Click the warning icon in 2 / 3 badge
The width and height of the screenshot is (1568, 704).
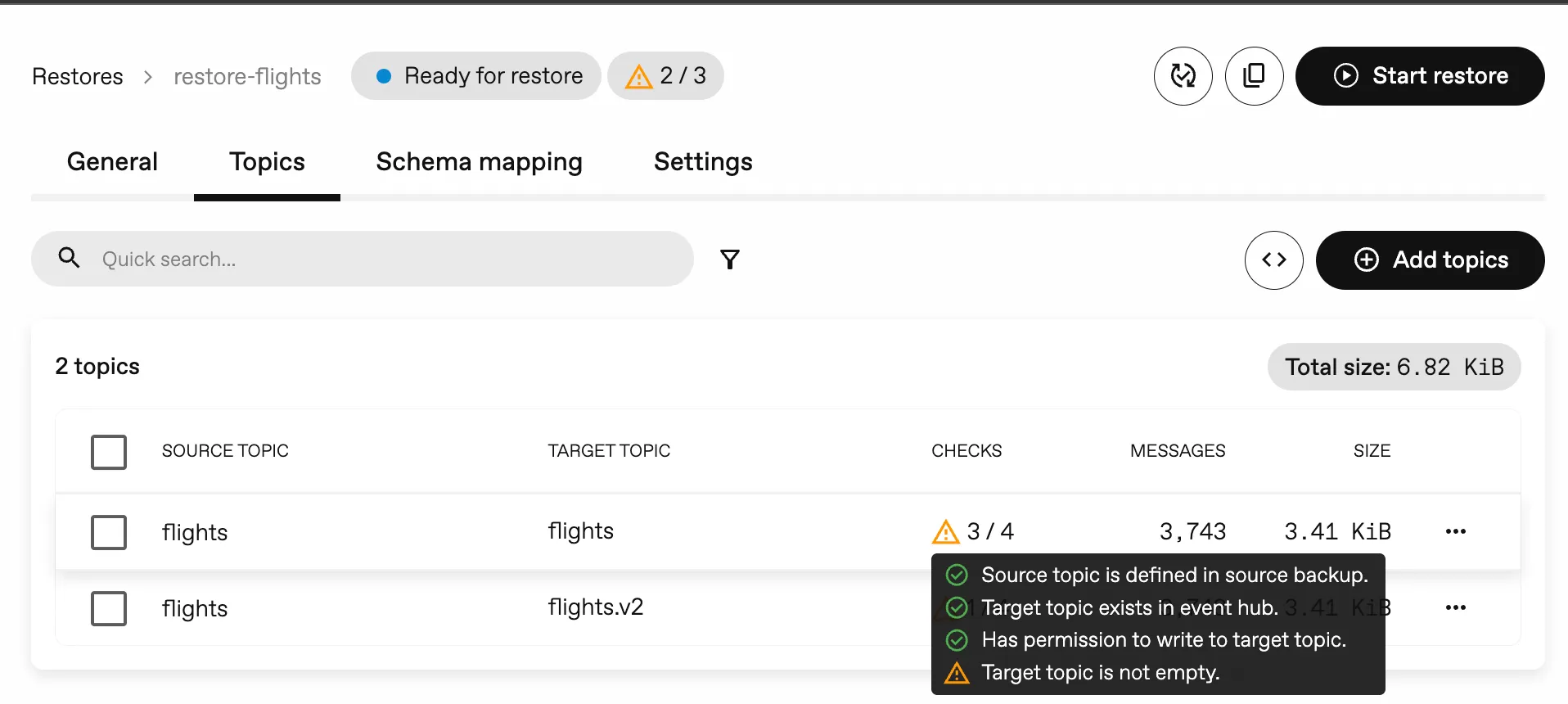pyautogui.click(x=638, y=77)
